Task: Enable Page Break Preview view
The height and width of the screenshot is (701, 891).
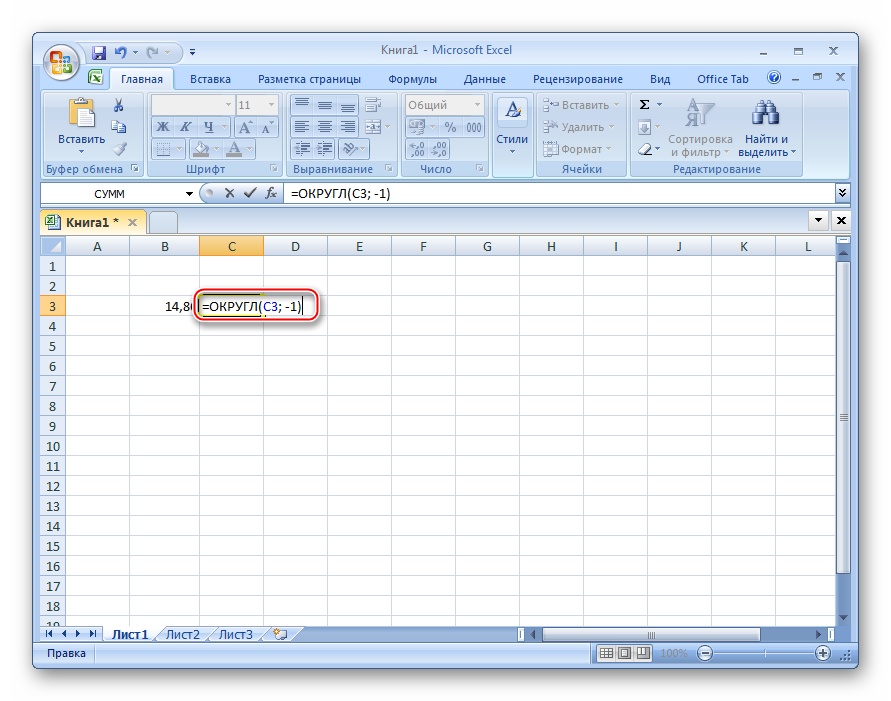Action: [x=644, y=653]
